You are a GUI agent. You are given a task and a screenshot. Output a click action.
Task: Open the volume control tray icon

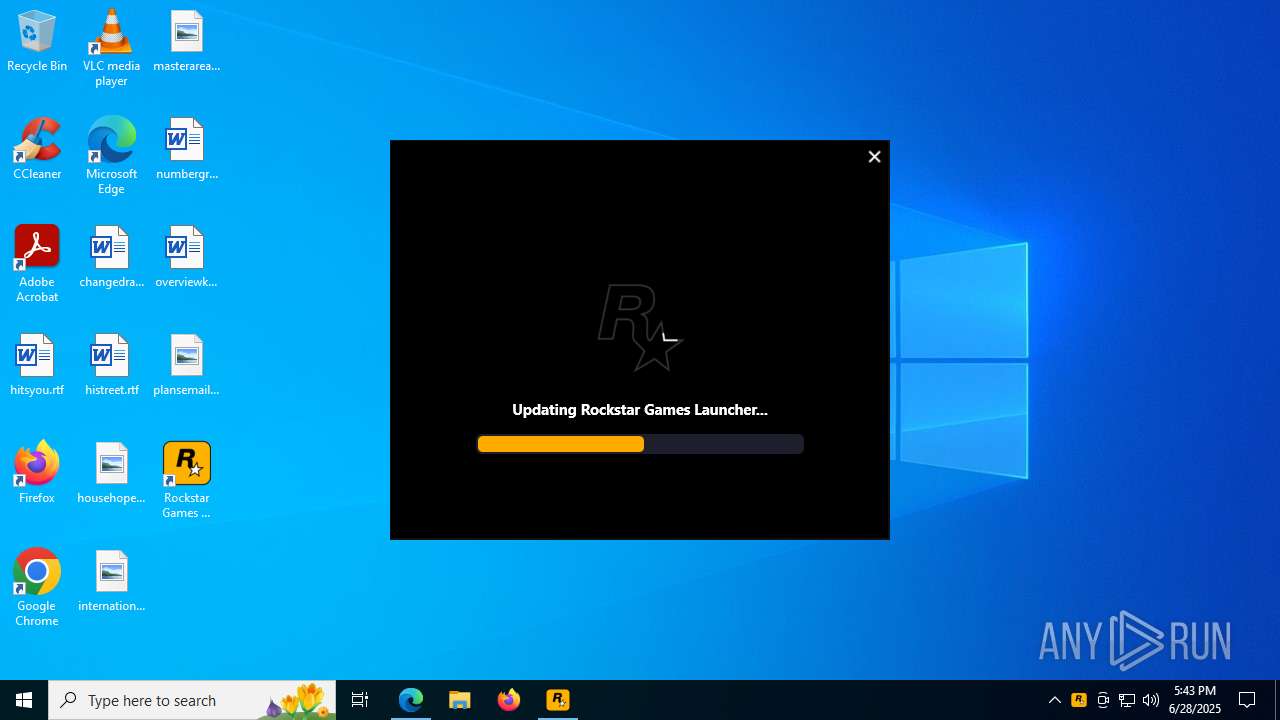[1151, 700]
